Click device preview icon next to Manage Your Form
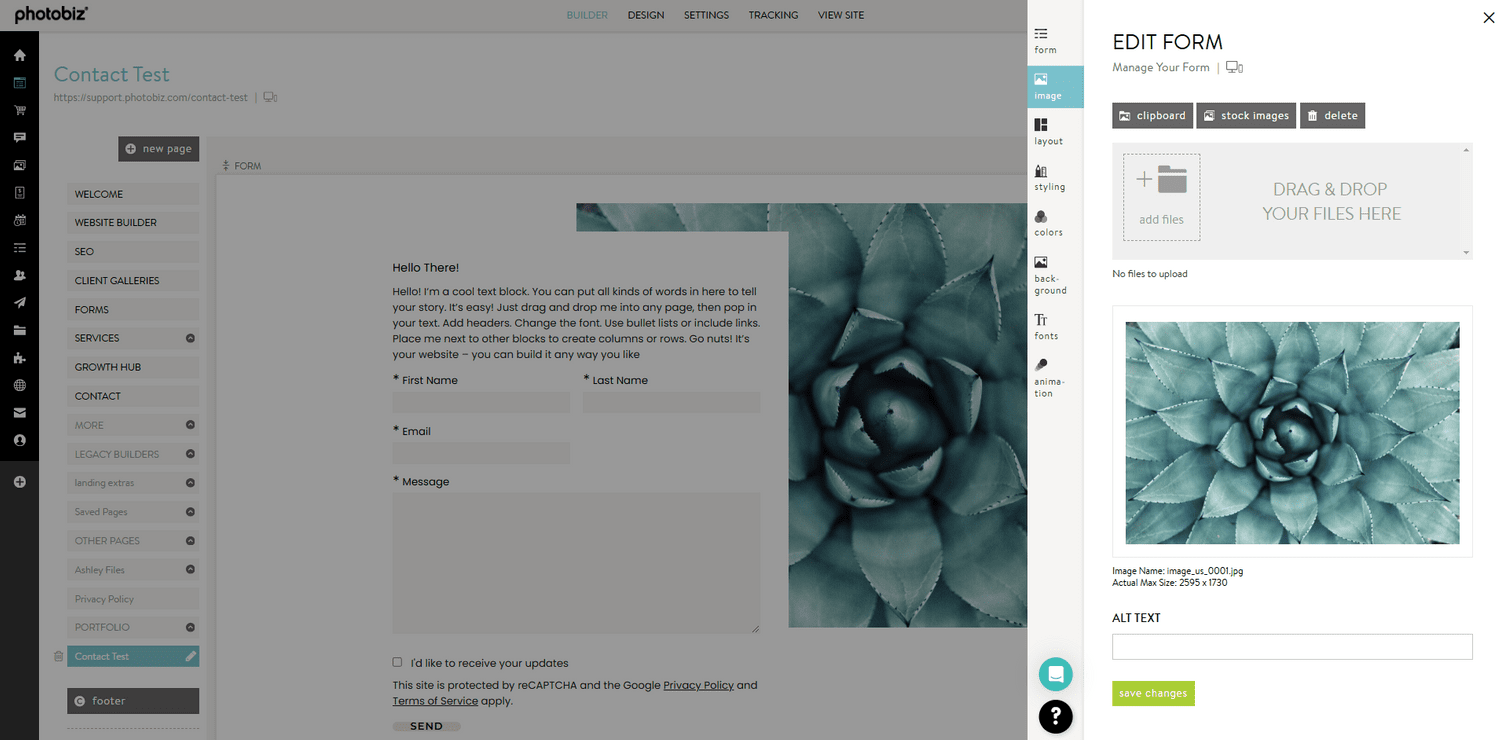The width and height of the screenshot is (1500, 740). click(1234, 67)
